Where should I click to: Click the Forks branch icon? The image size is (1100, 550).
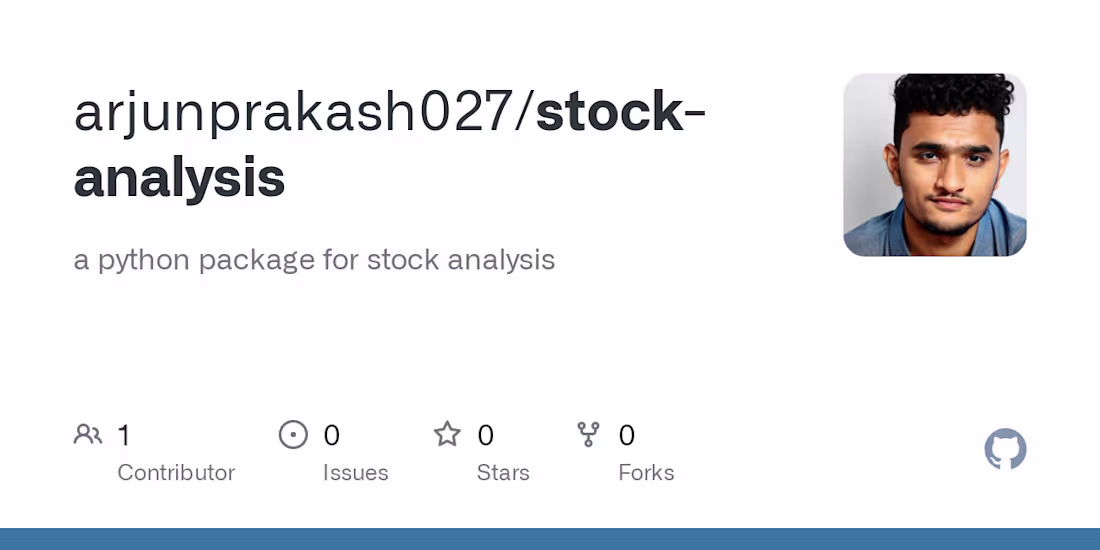point(588,435)
